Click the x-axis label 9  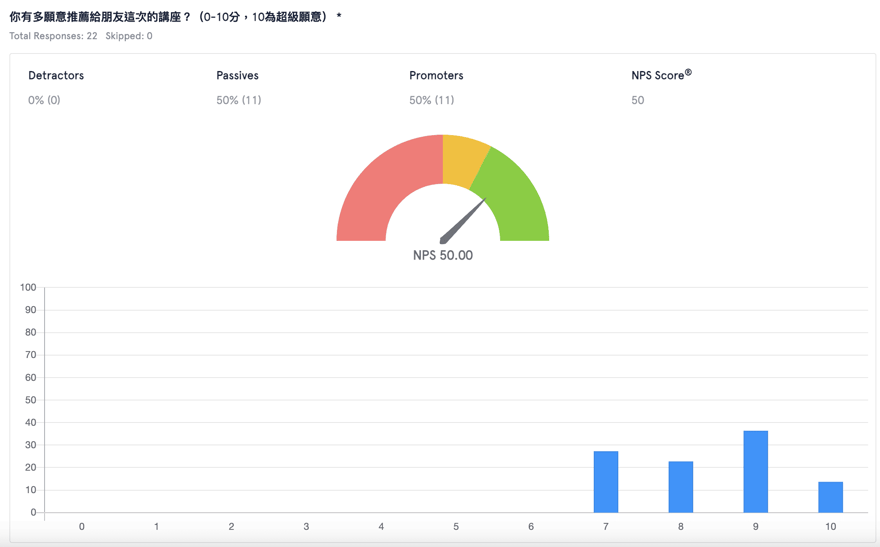point(755,527)
